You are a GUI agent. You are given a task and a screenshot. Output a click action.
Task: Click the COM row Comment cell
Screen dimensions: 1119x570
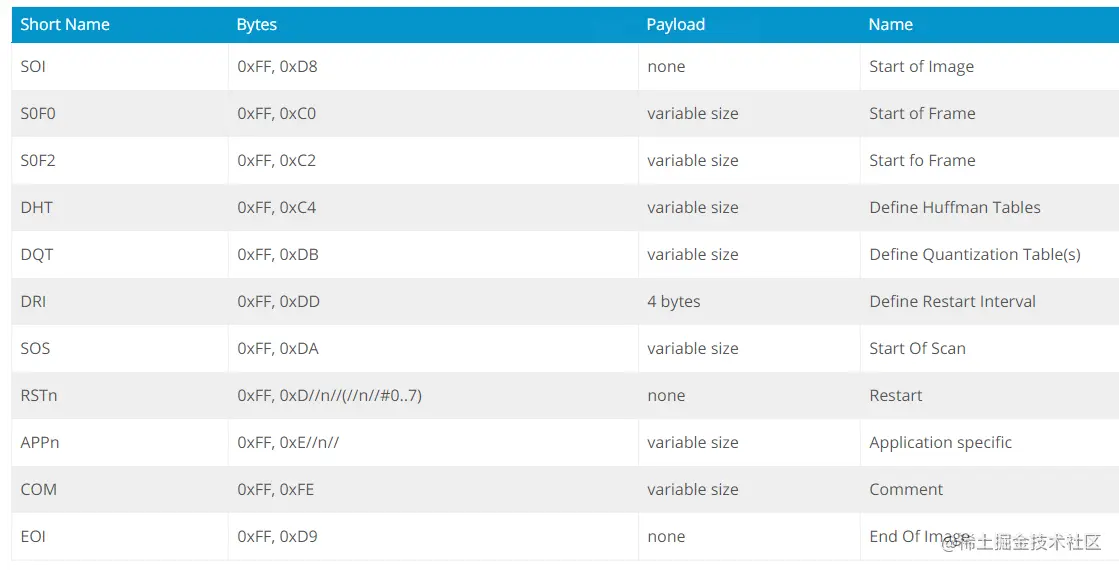tap(990, 490)
